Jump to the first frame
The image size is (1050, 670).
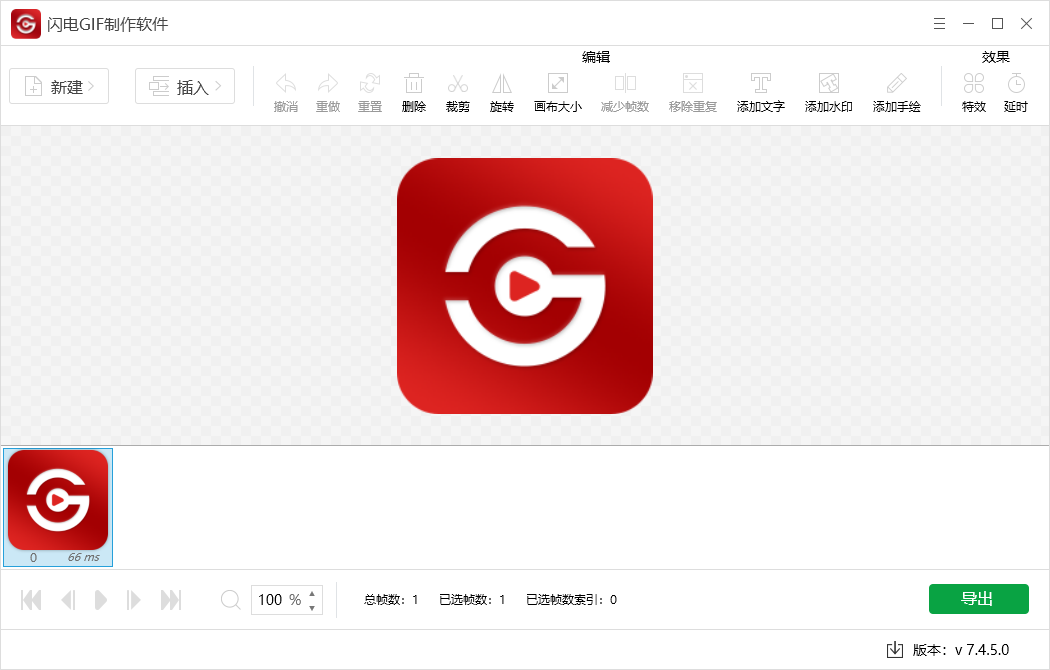31,600
